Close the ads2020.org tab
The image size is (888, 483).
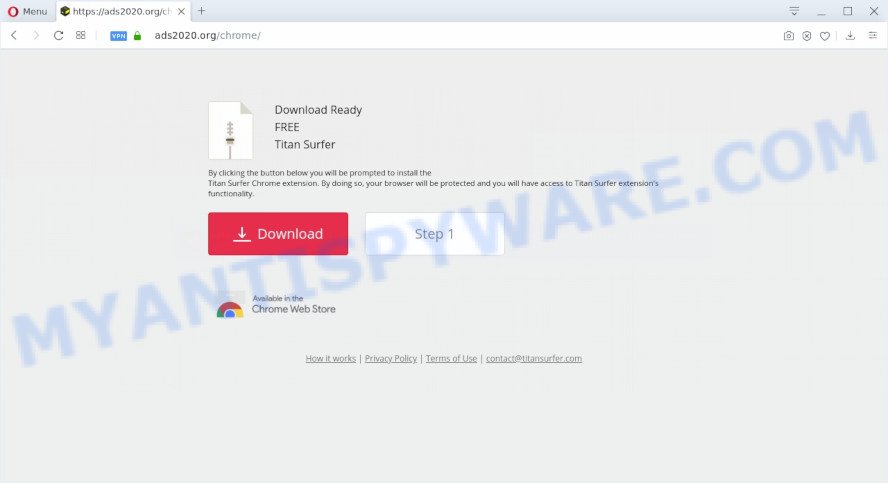[x=181, y=11]
